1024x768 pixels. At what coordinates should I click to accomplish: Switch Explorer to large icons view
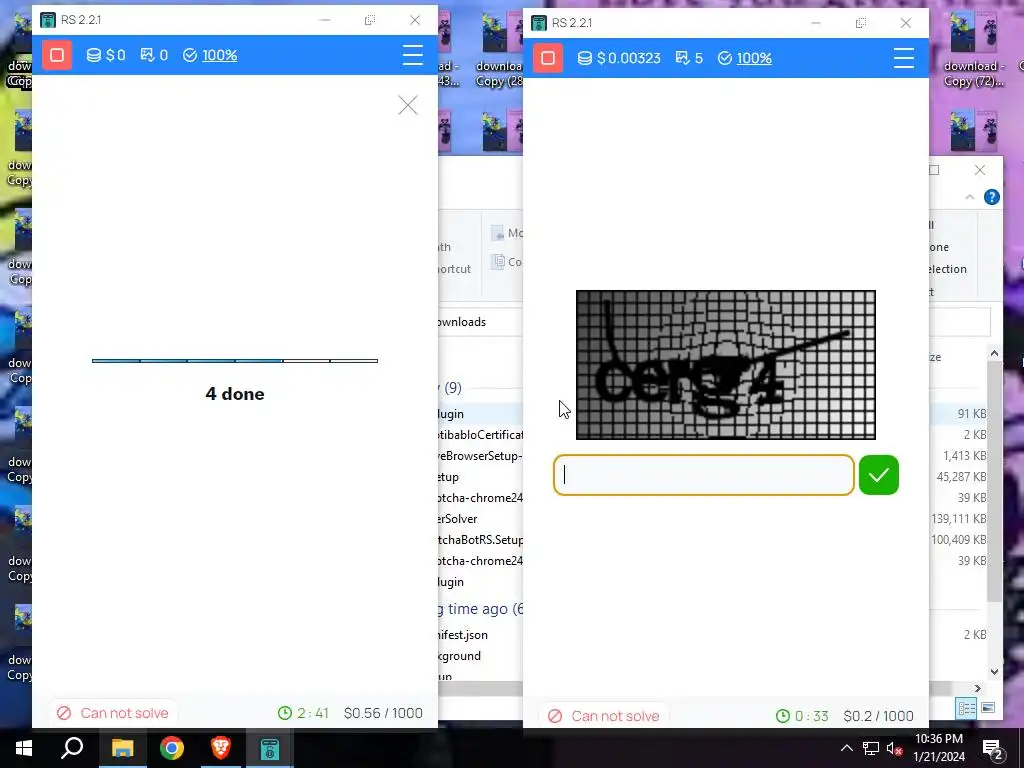pyautogui.click(x=988, y=707)
